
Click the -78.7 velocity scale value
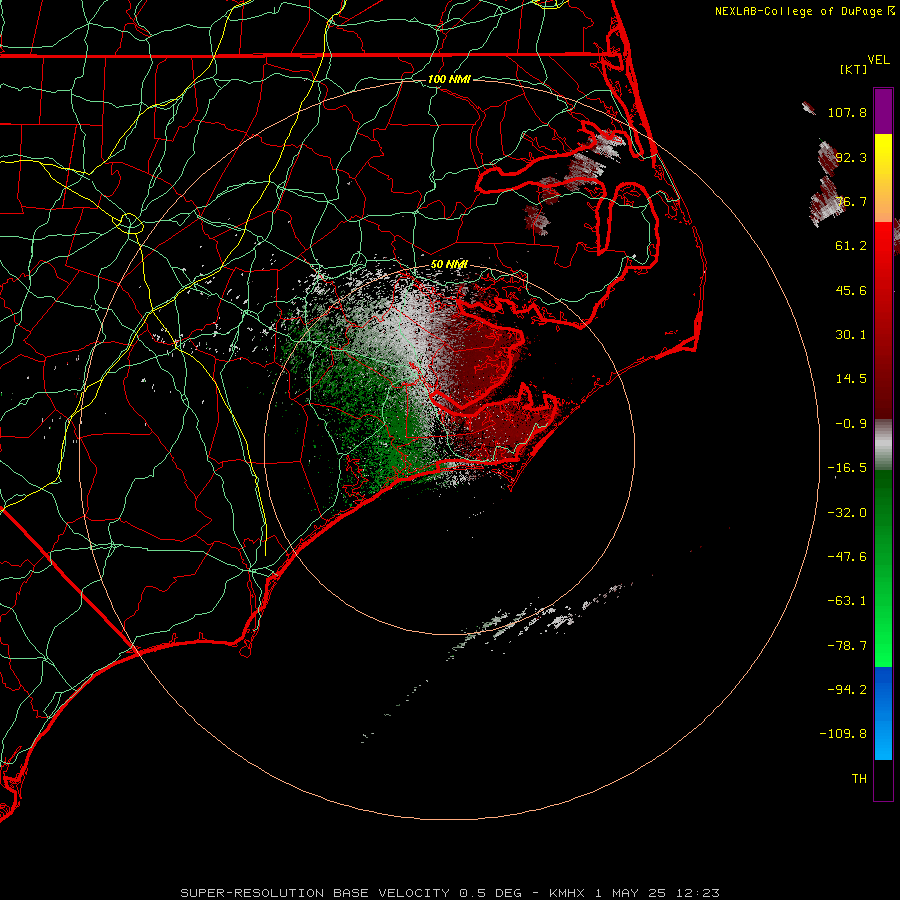pos(847,646)
